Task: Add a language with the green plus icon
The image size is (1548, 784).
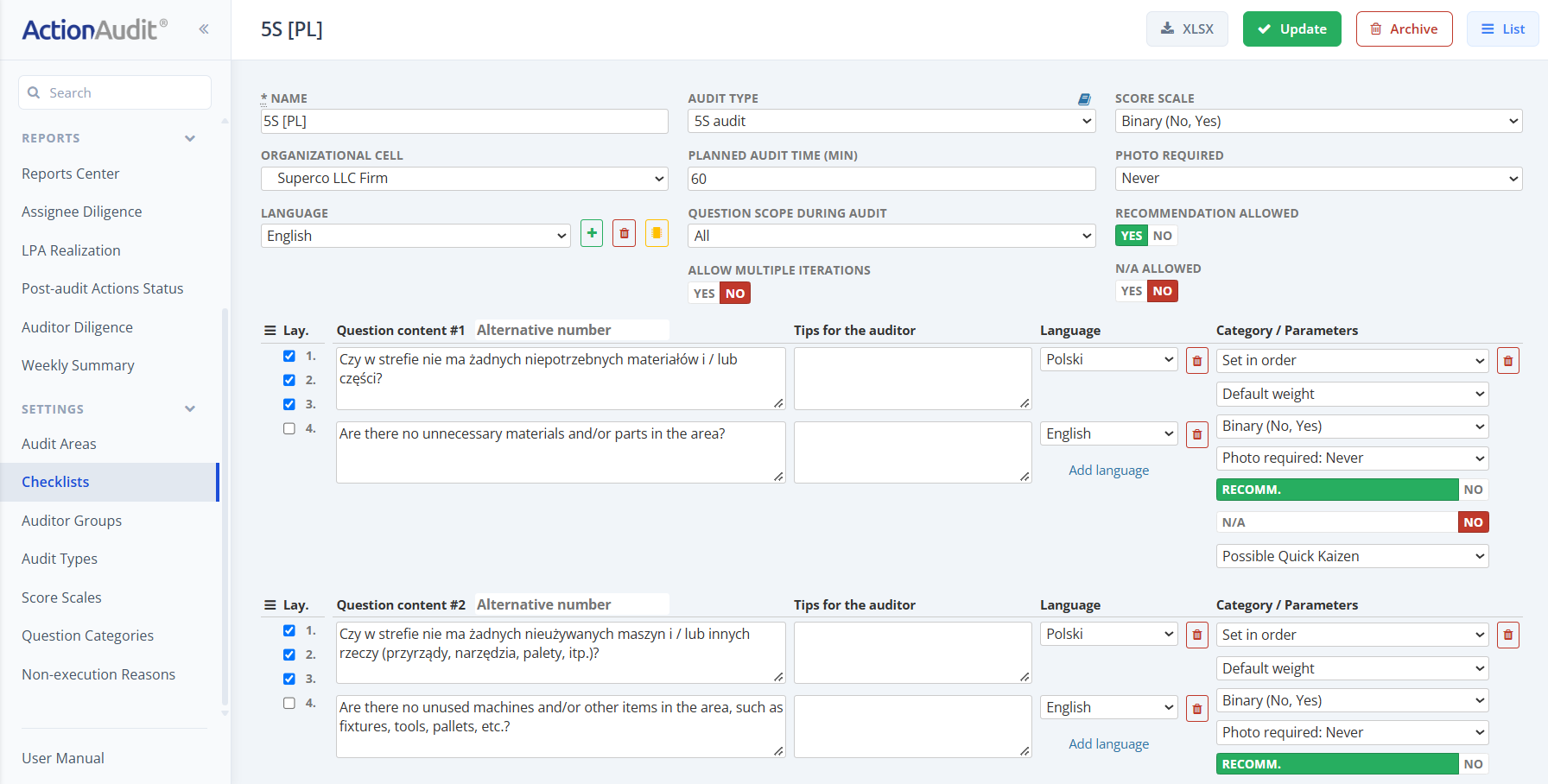Action: coord(592,233)
